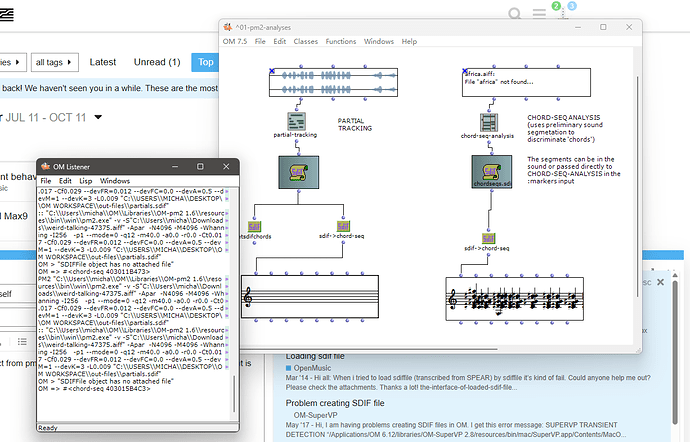Open 'Problem creating SDIF file' topic link
Screen dimensions: 690x442
click(x=334, y=402)
